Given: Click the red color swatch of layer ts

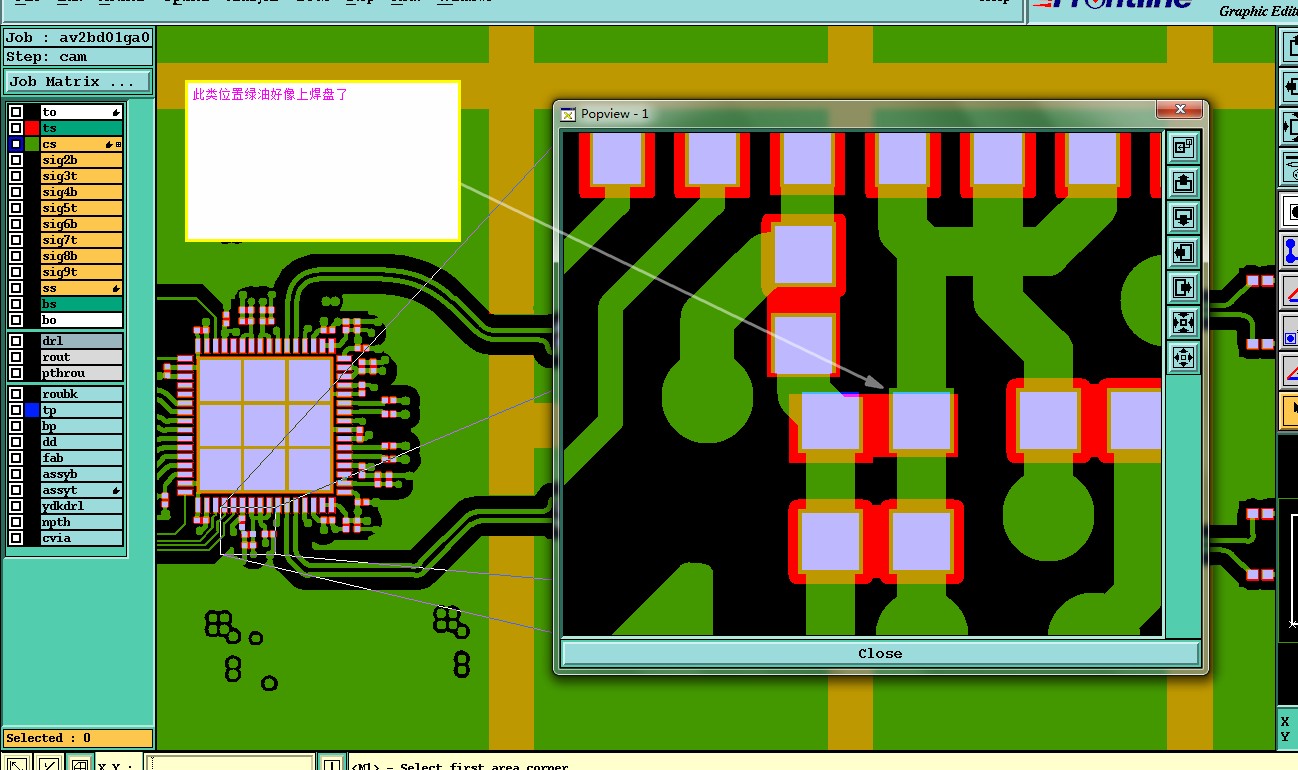Looking at the screenshot, I should [x=32, y=128].
